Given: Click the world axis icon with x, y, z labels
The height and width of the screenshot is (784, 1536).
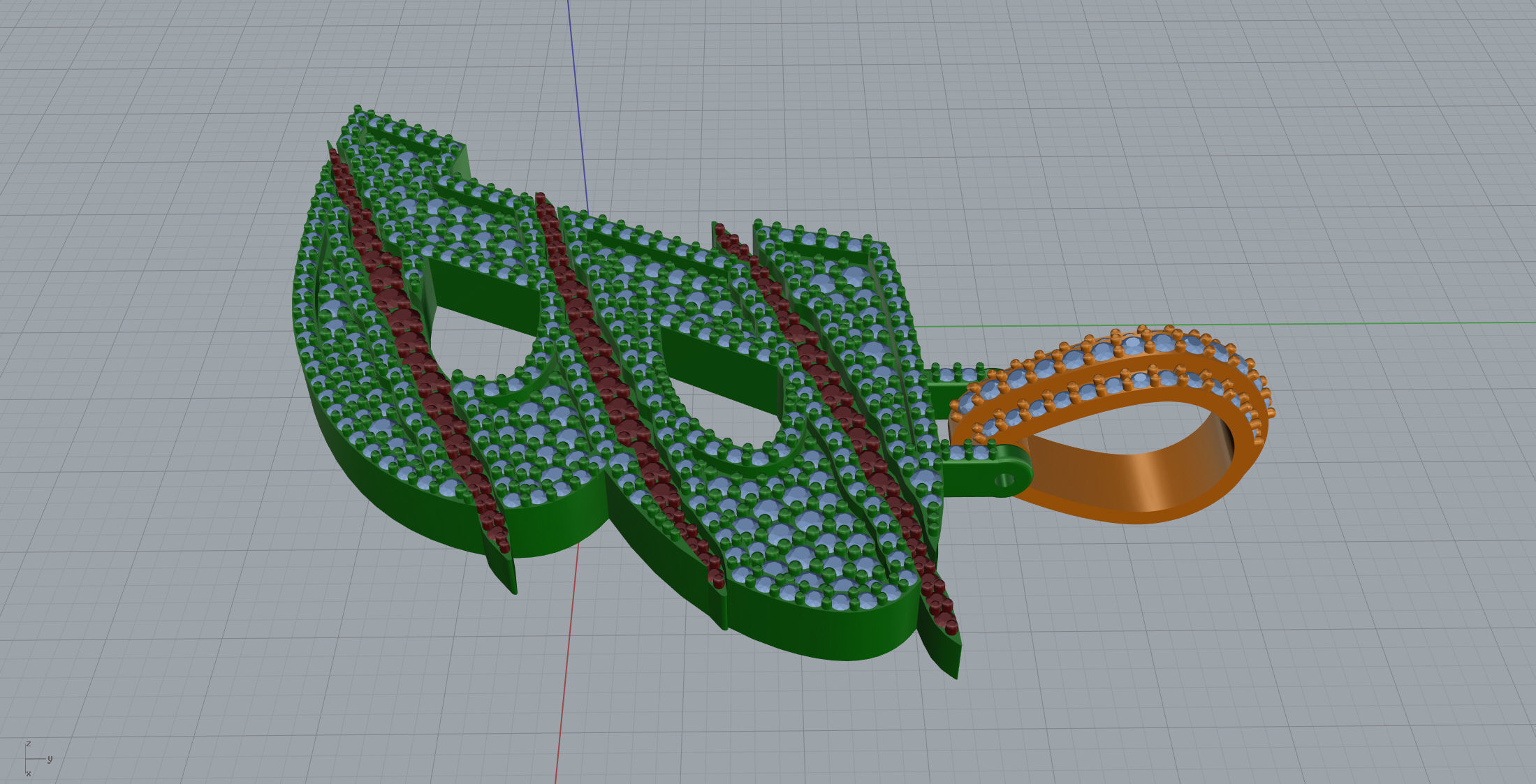Looking at the screenshot, I should pos(38,759).
